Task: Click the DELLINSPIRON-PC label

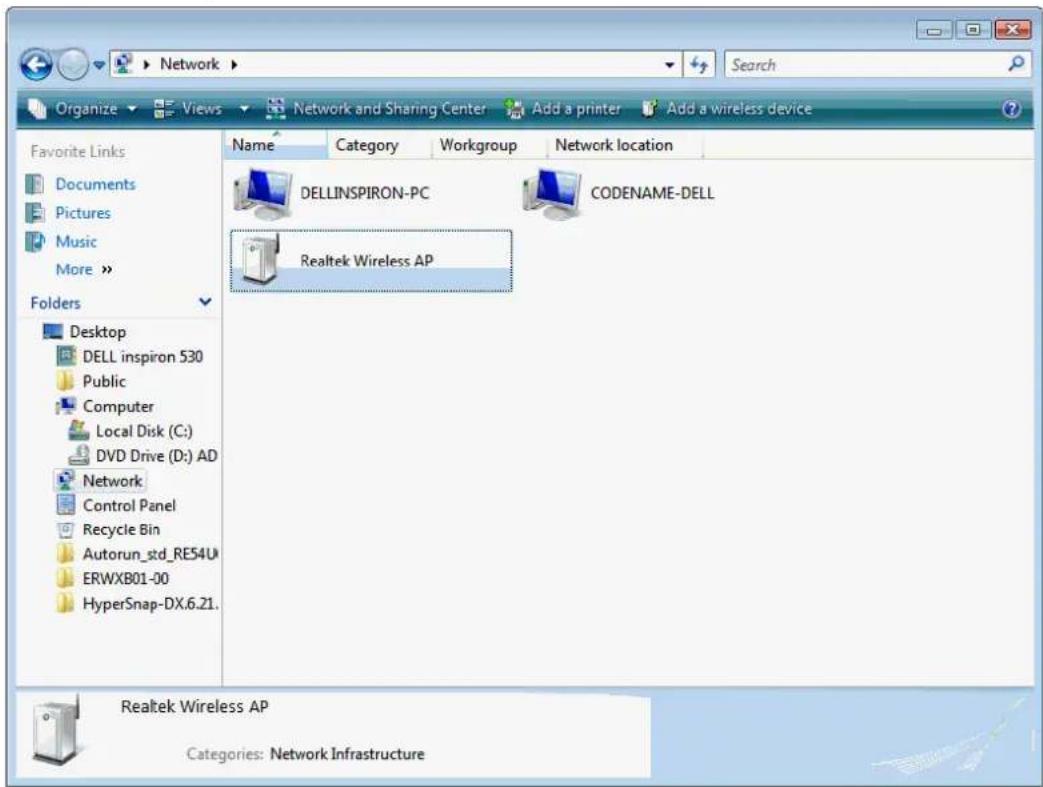Action: [365, 194]
